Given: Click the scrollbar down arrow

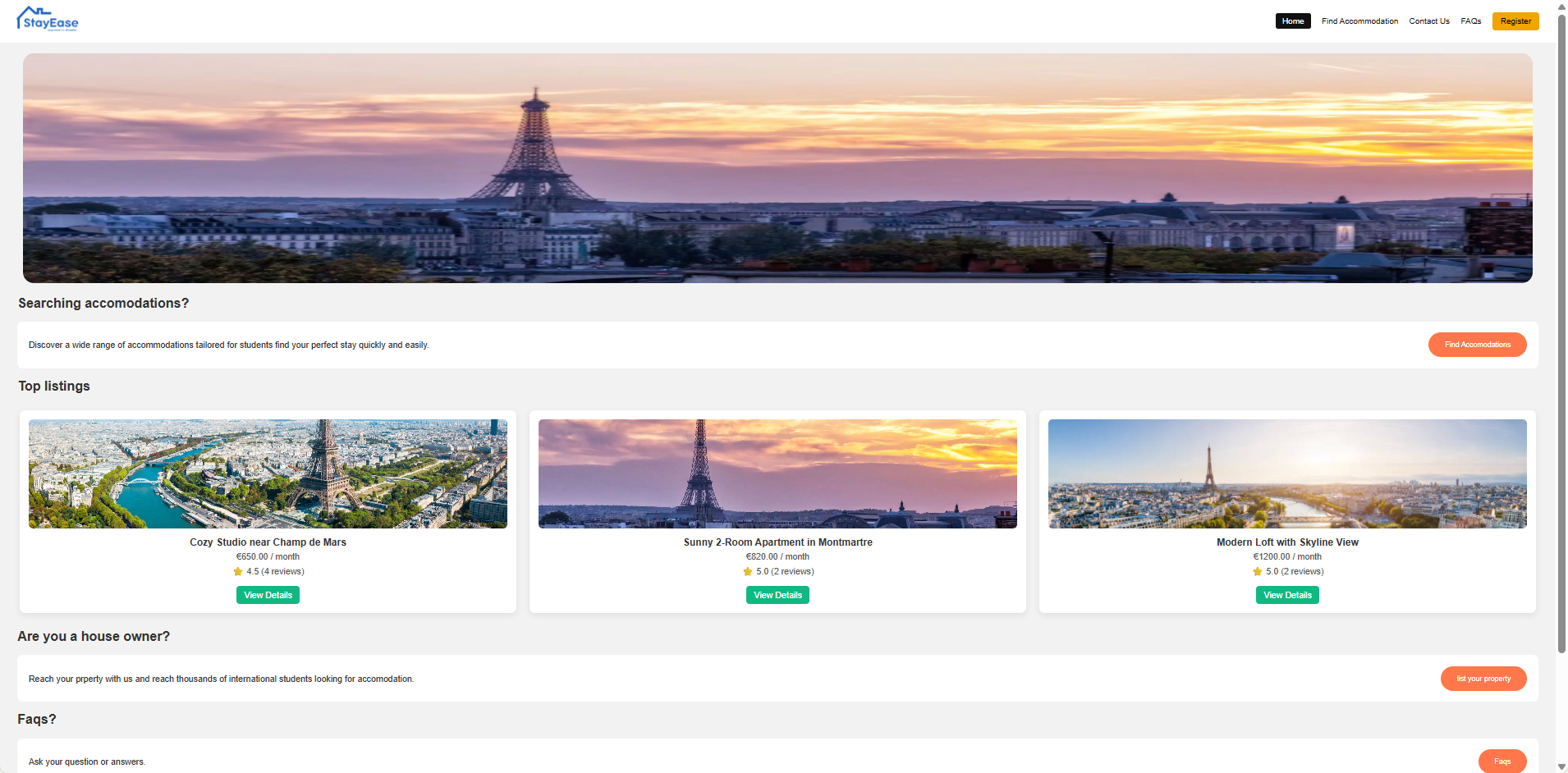Looking at the screenshot, I should (1561, 767).
